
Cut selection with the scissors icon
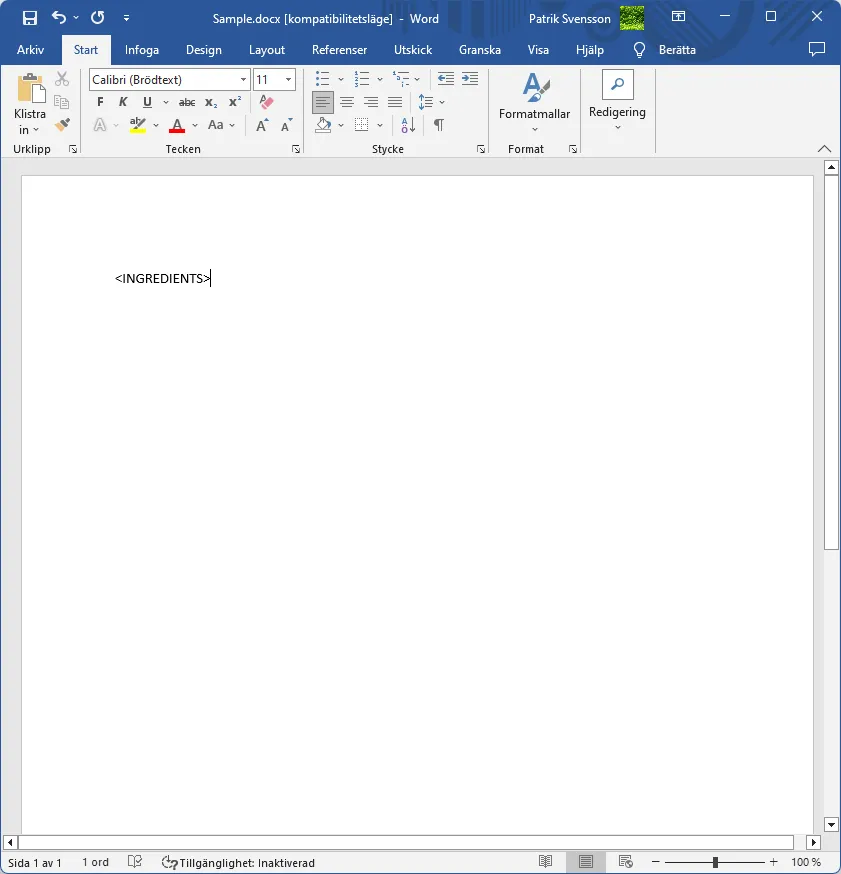coord(62,79)
